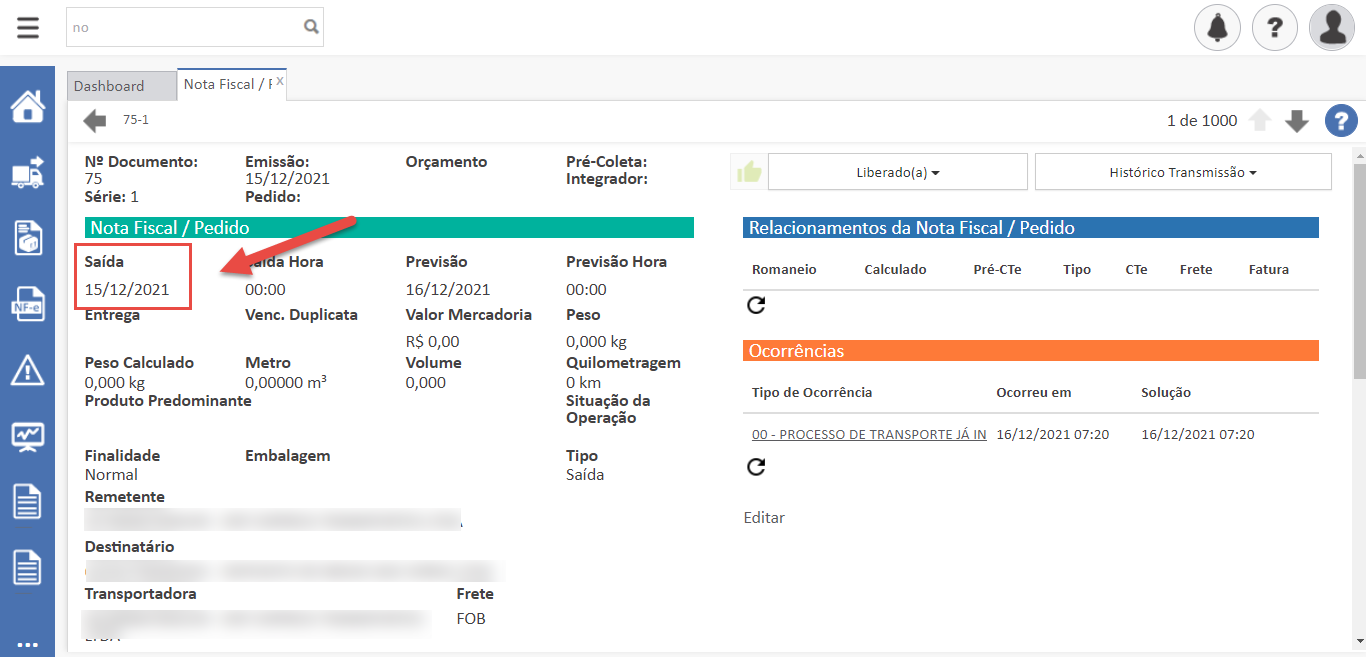Refresh the Ocorrências list
The image size is (1366, 657).
pyautogui.click(x=756, y=467)
